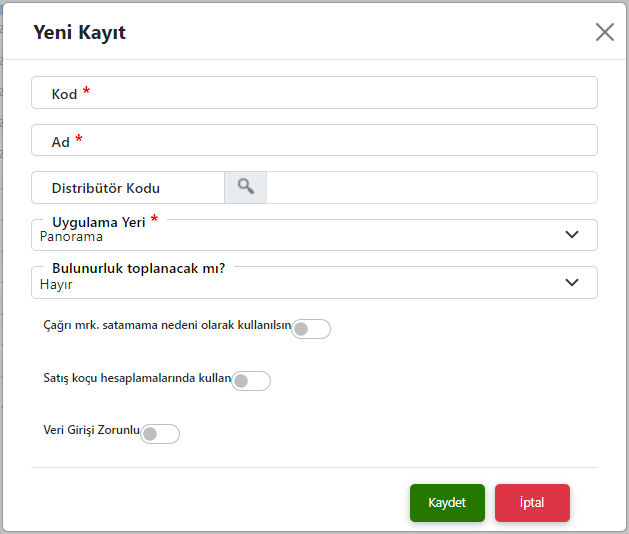Turn on Veri Girişi Zorunlu switch
Screen dimensions: 629x534
(160, 434)
